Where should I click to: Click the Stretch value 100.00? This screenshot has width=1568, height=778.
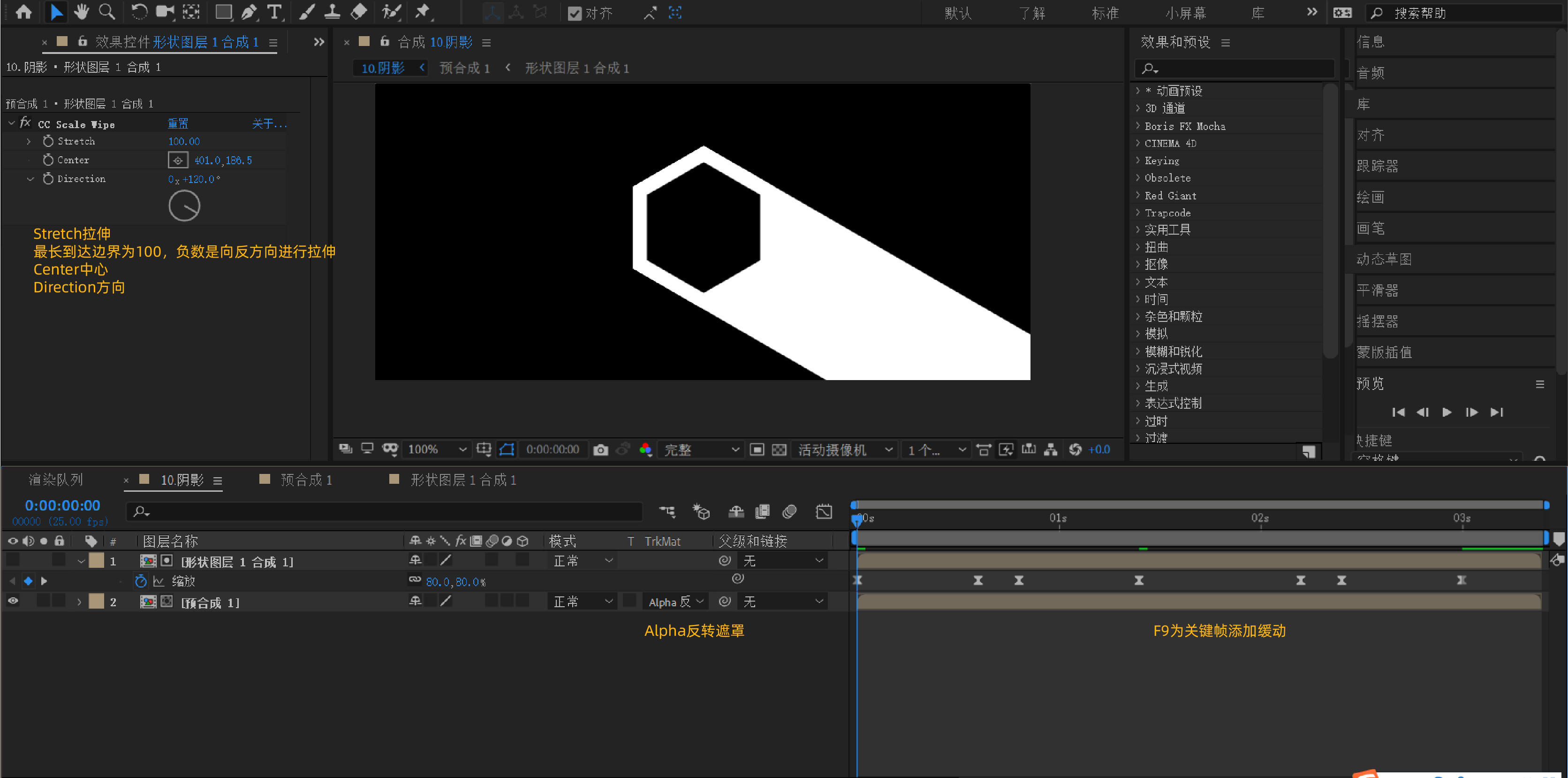(184, 141)
